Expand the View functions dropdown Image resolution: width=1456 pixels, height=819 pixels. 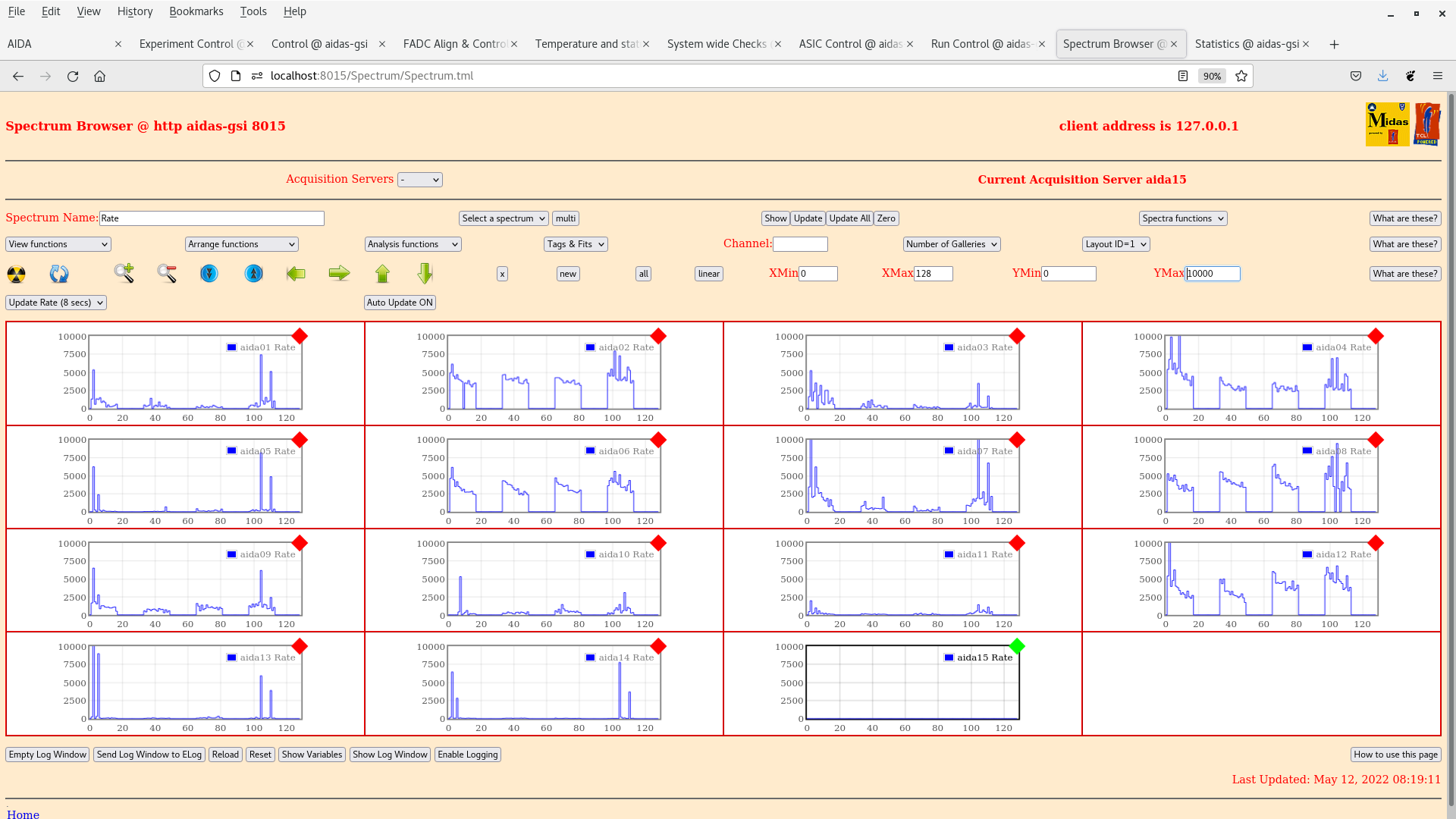[x=58, y=244]
